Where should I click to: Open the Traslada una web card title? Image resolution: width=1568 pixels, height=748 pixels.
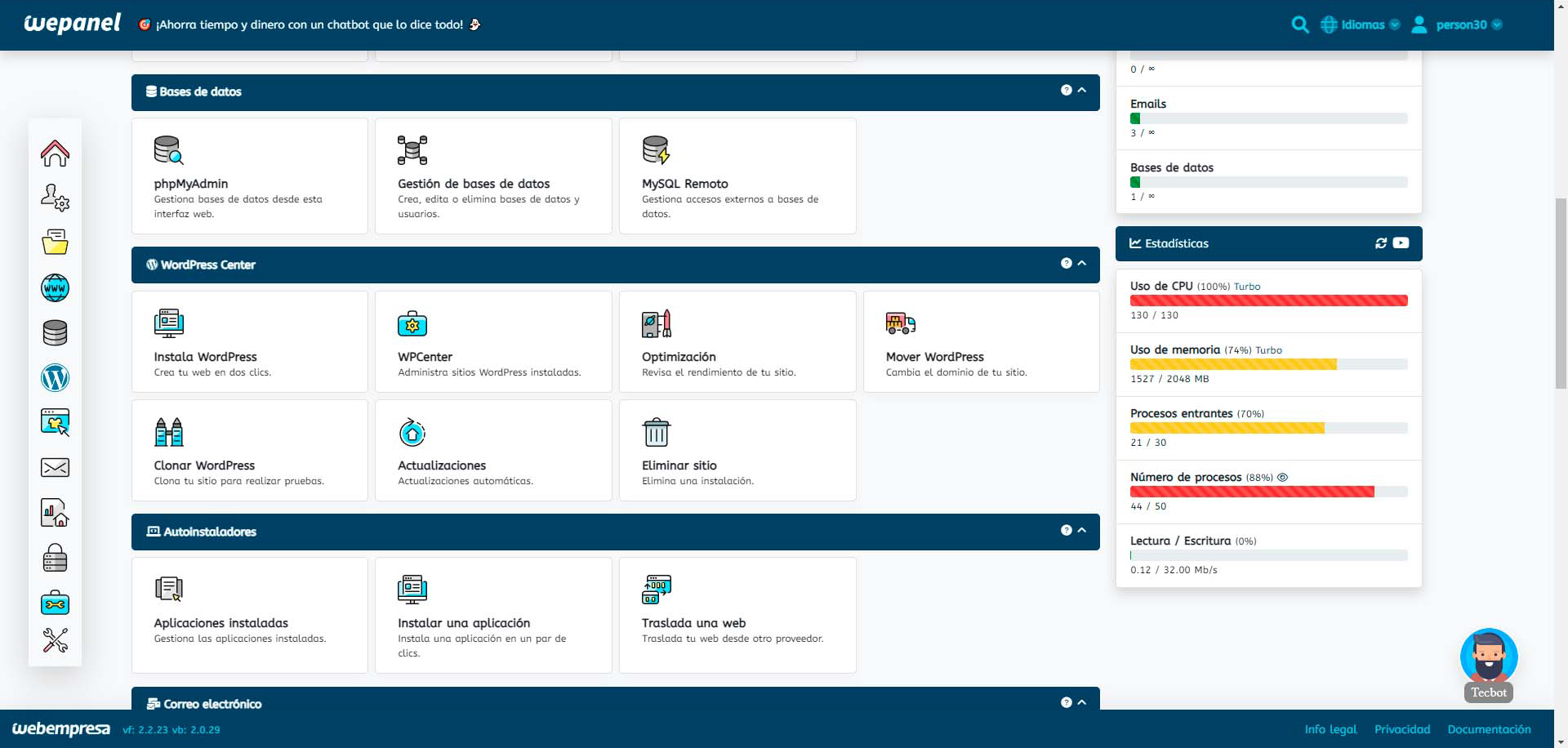coord(693,623)
